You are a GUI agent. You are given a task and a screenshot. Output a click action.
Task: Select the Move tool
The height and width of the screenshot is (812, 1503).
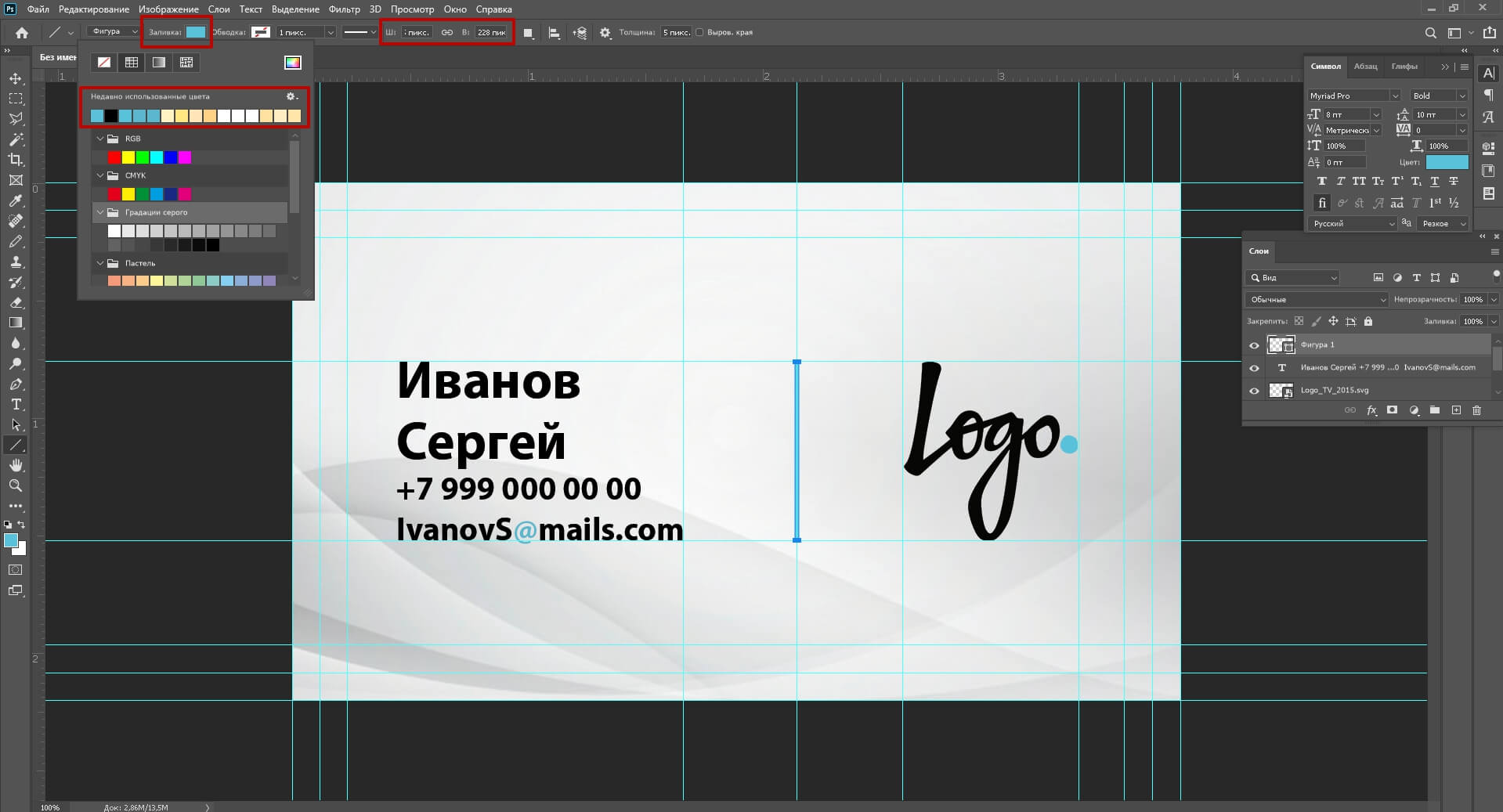pyautogui.click(x=16, y=78)
